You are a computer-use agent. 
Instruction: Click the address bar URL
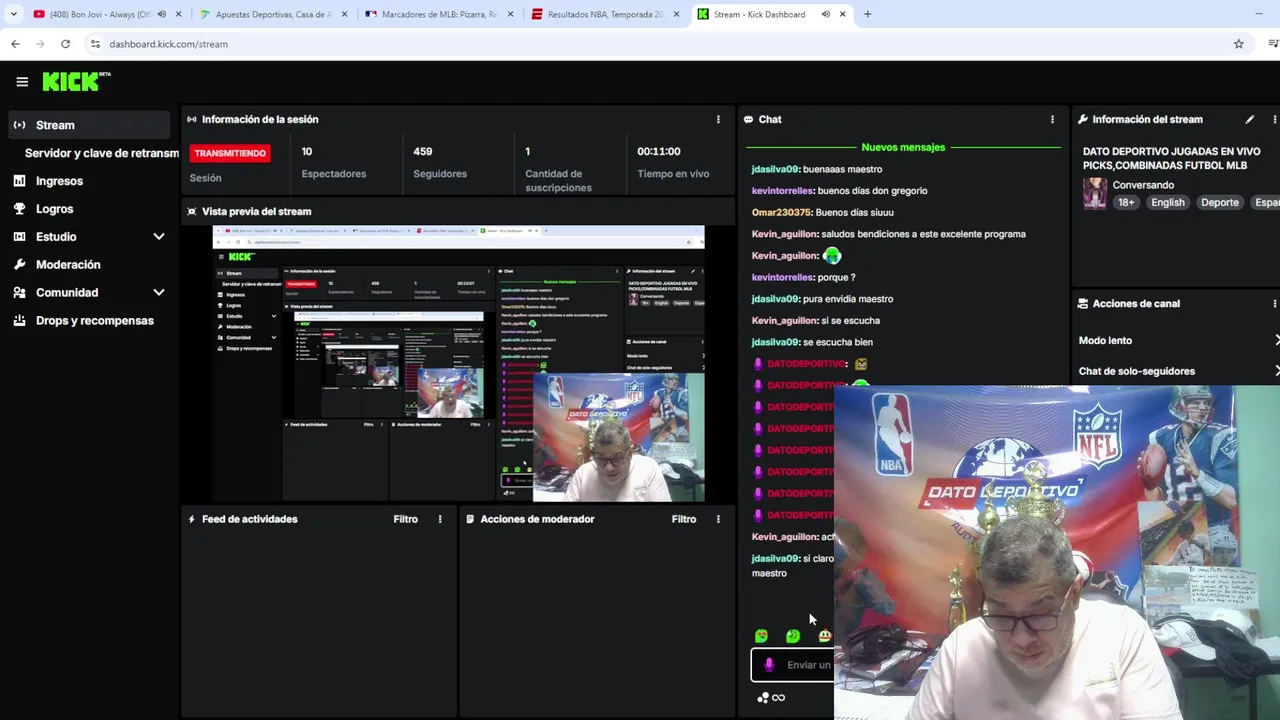(x=168, y=44)
